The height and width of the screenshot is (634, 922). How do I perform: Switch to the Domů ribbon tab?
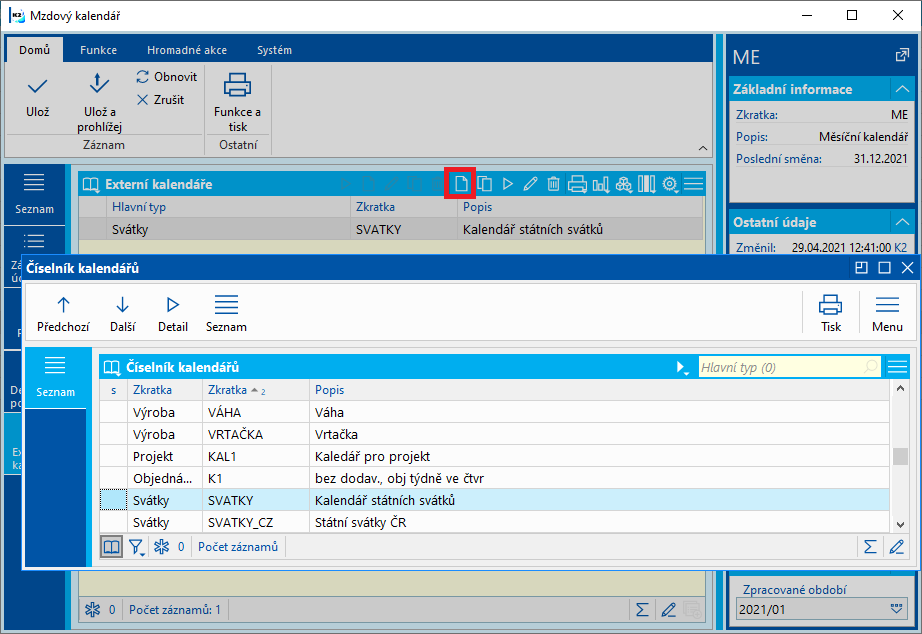34,50
